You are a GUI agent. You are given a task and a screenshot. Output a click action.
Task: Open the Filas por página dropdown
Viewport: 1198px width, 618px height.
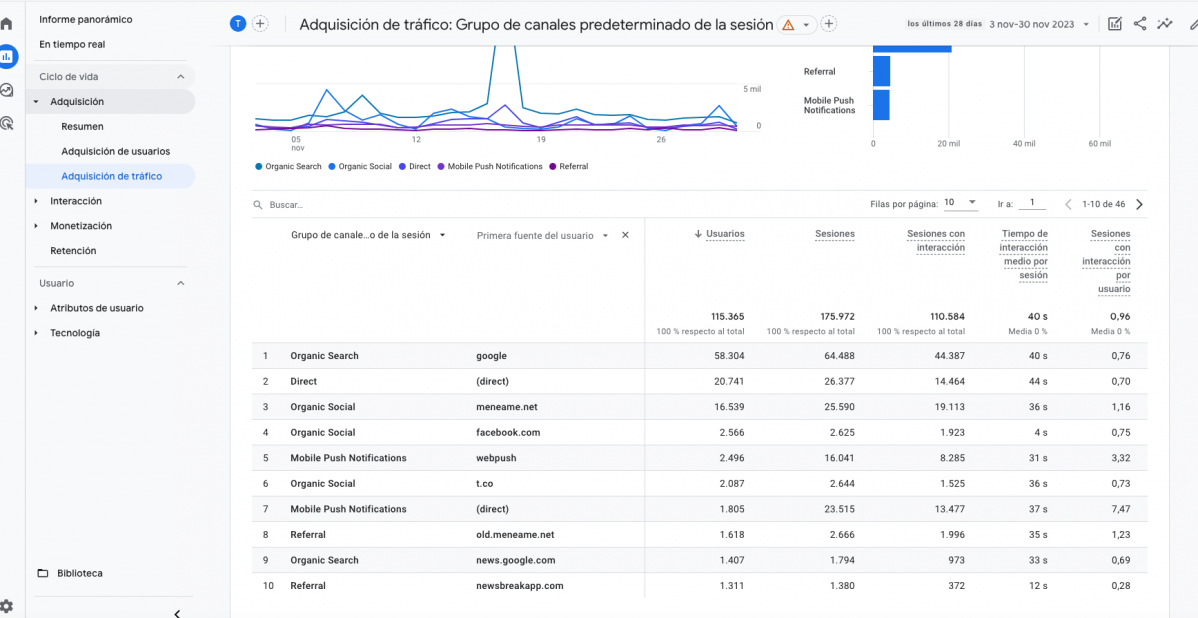click(x=961, y=202)
